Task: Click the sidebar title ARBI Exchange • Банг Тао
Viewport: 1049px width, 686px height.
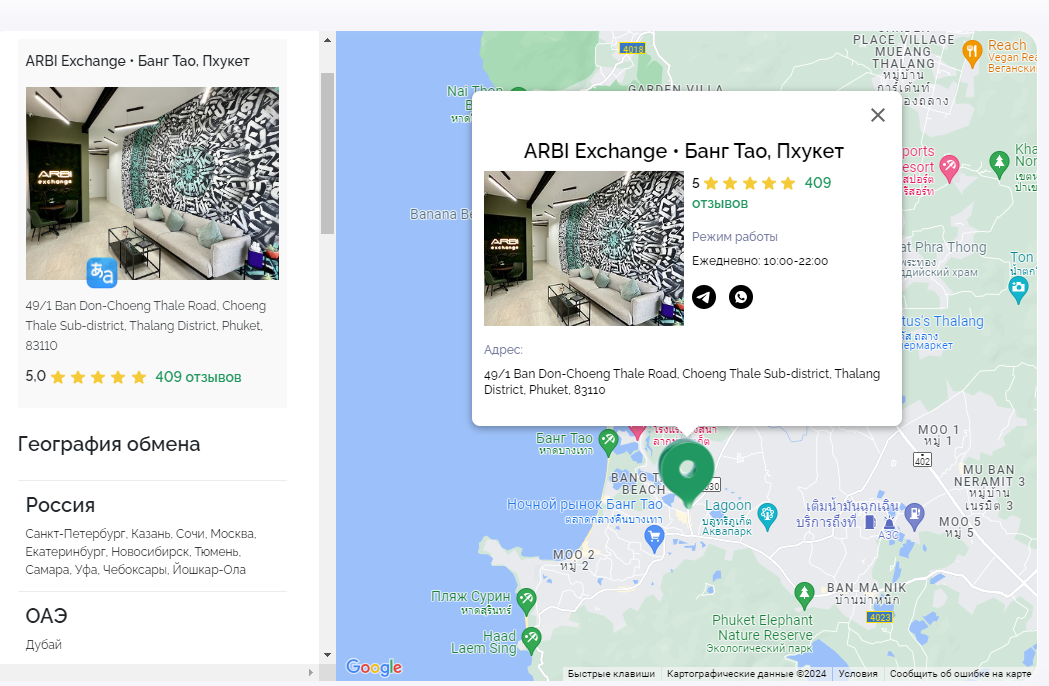Action: click(x=137, y=61)
